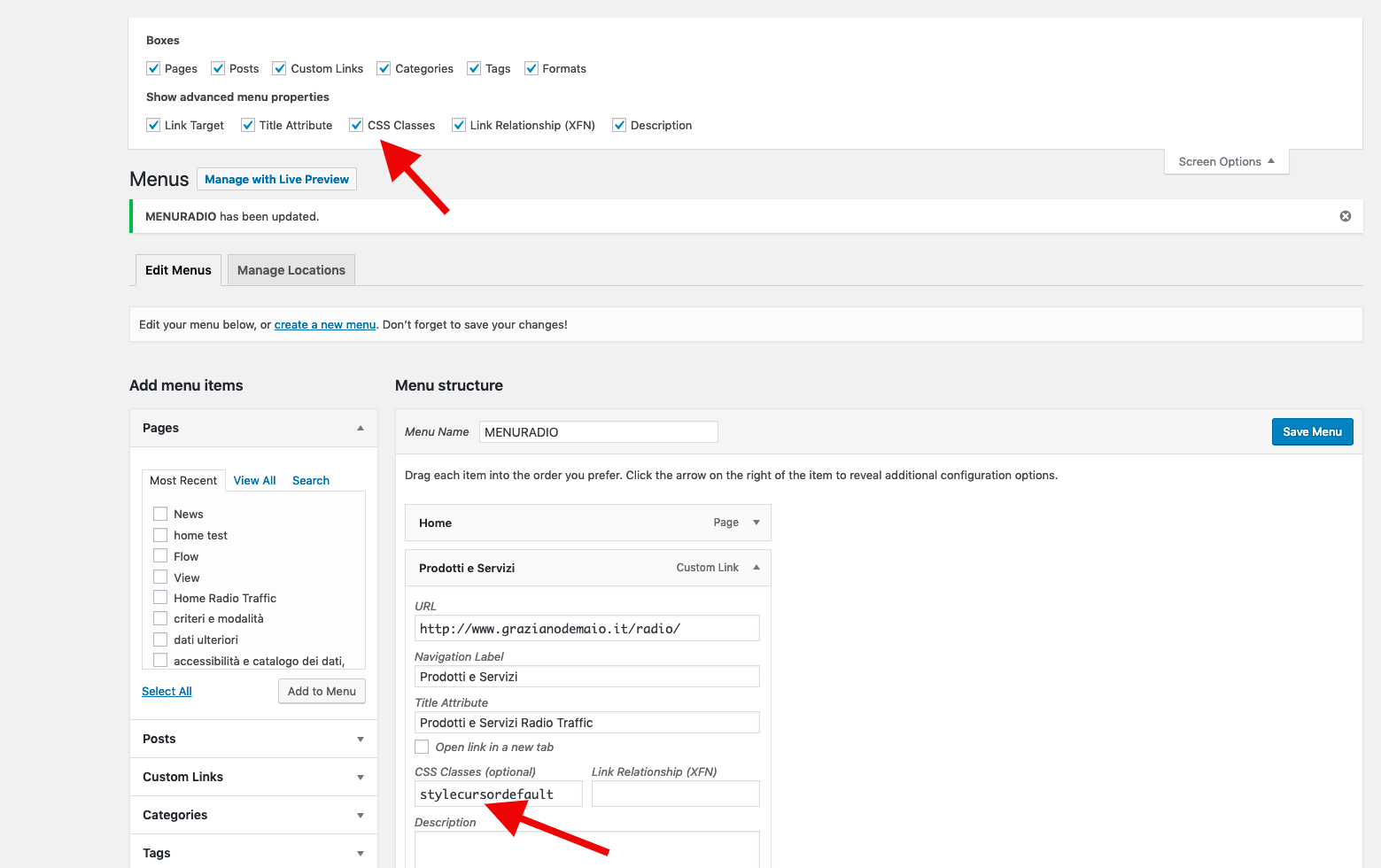Dismiss the MENURADIO updated notice
The width and height of the screenshot is (1381, 868).
click(1346, 216)
